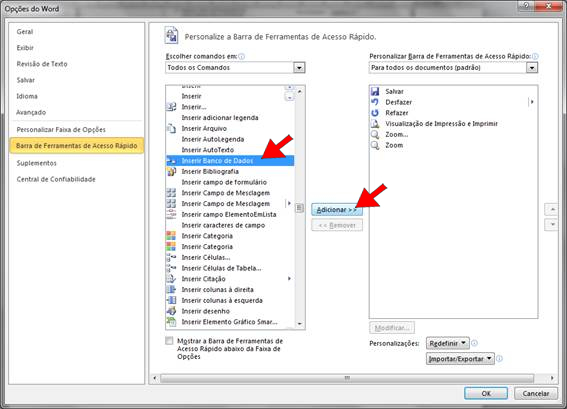Viewport: 567px width, 409px height.
Task: Click the horizontal scrollbar at the dialog bottom
Action: (x=347, y=378)
